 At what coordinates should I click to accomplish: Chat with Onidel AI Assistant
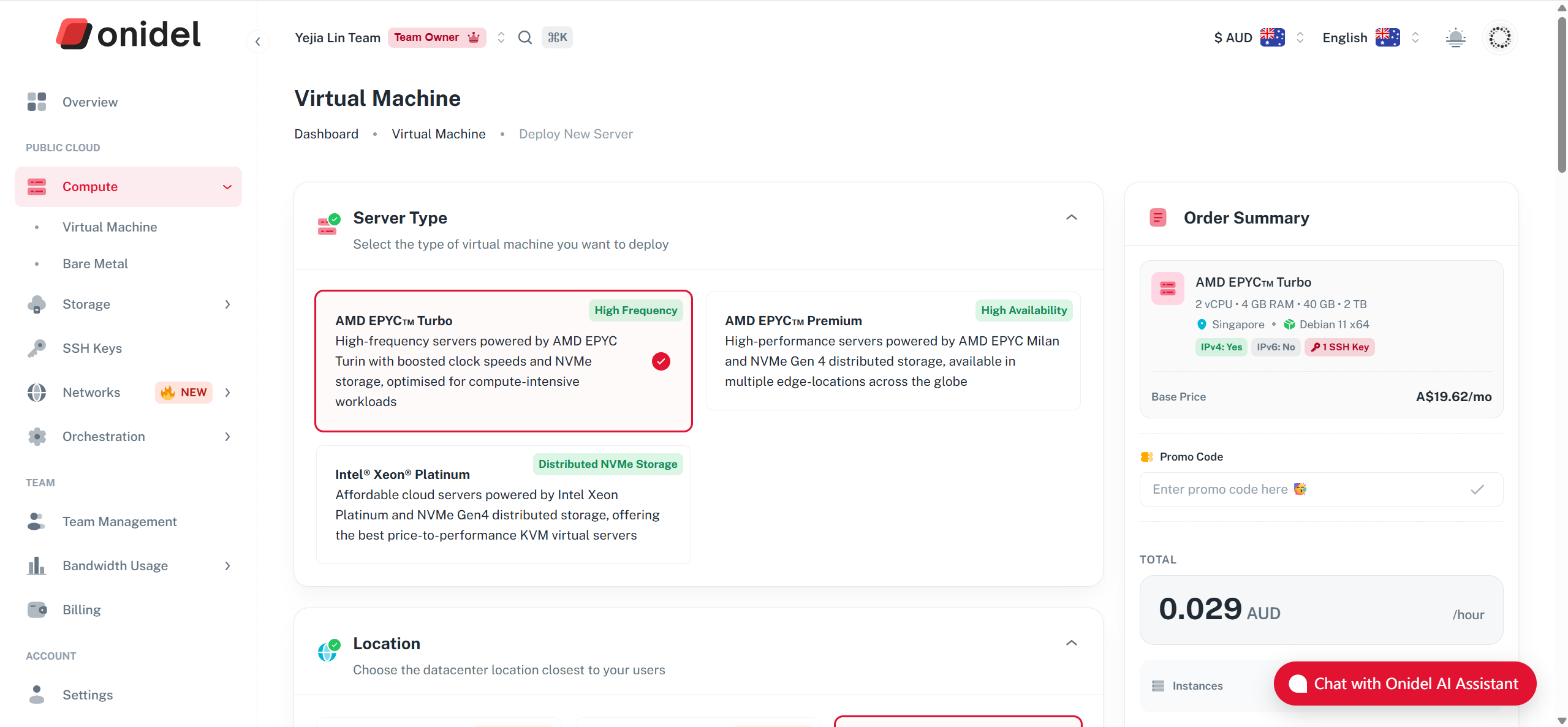(x=1404, y=684)
